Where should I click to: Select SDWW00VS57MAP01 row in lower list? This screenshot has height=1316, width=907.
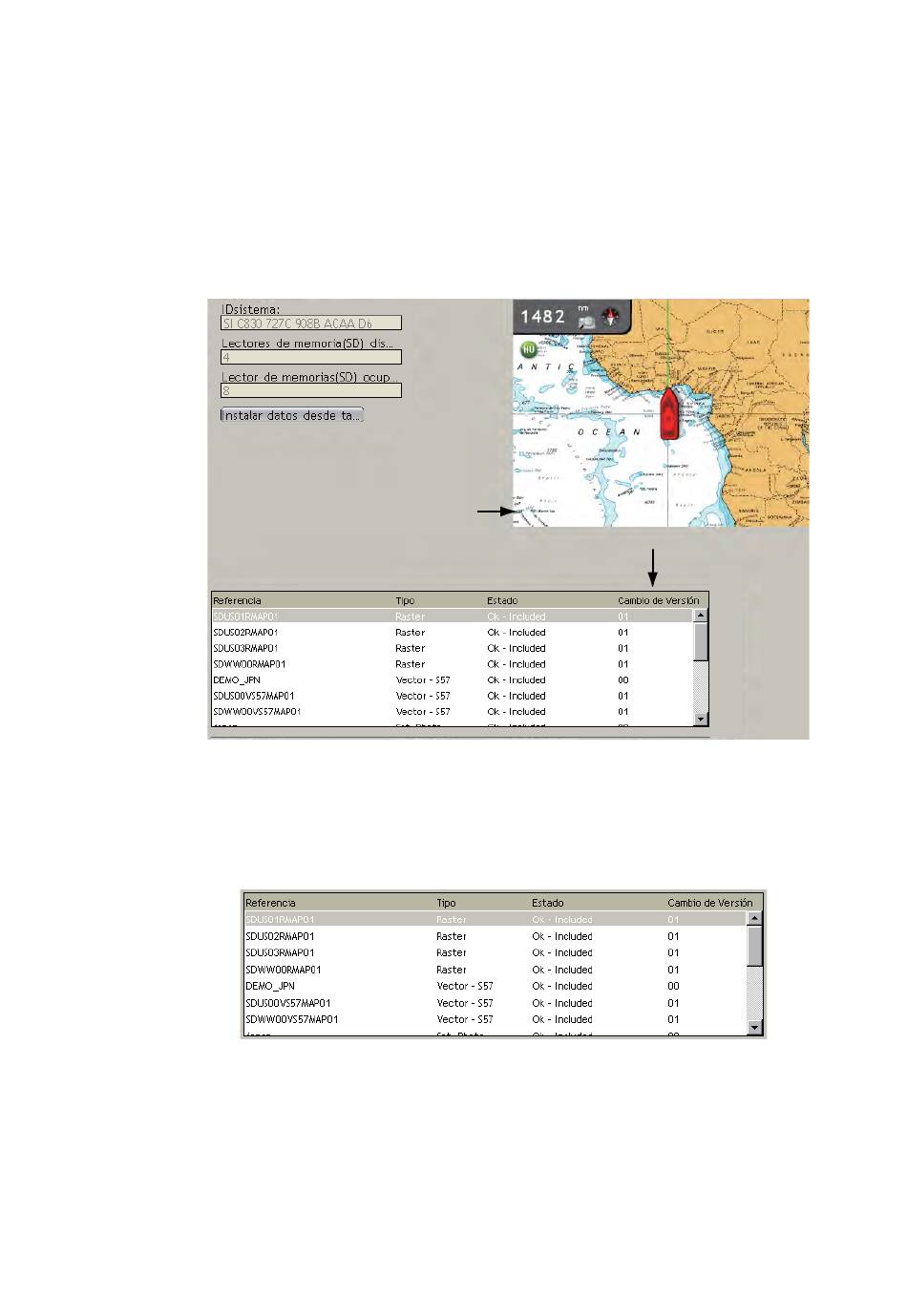tap(495, 1019)
